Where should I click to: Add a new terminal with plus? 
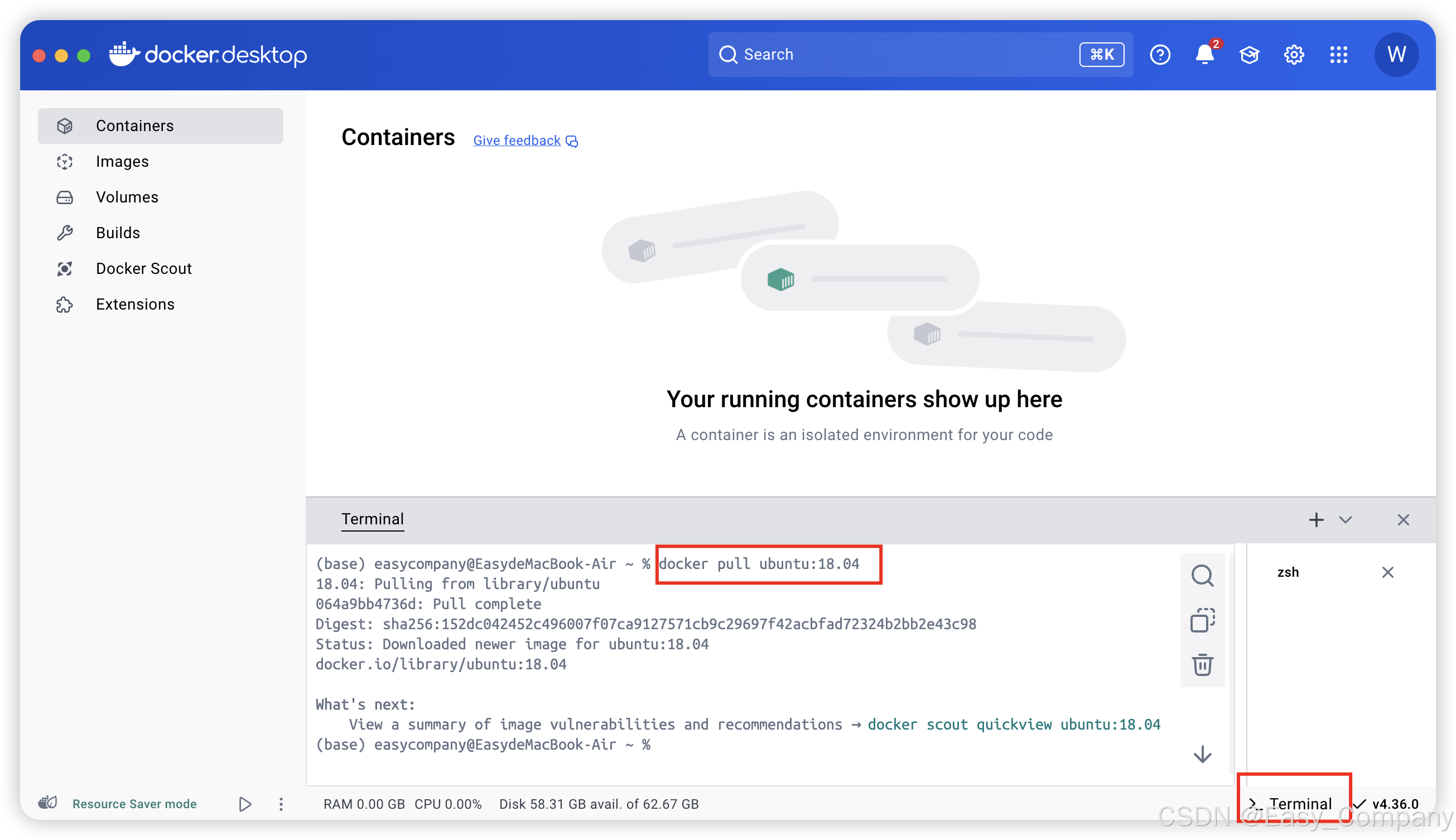point(1316,520)
